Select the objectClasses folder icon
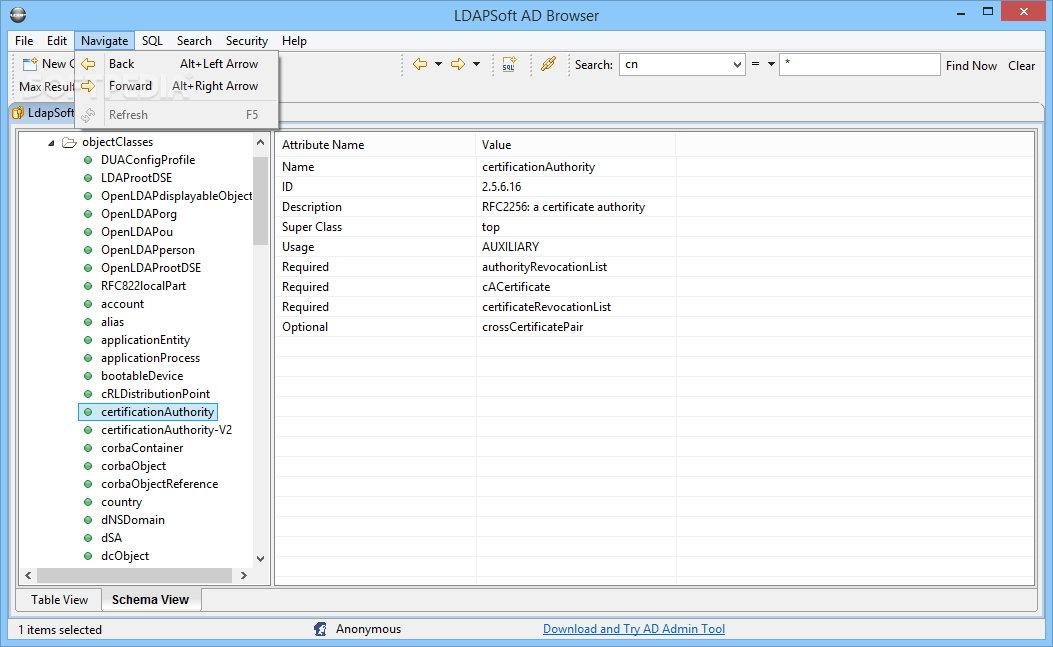1053x647 pixels. tap(69, 142)
